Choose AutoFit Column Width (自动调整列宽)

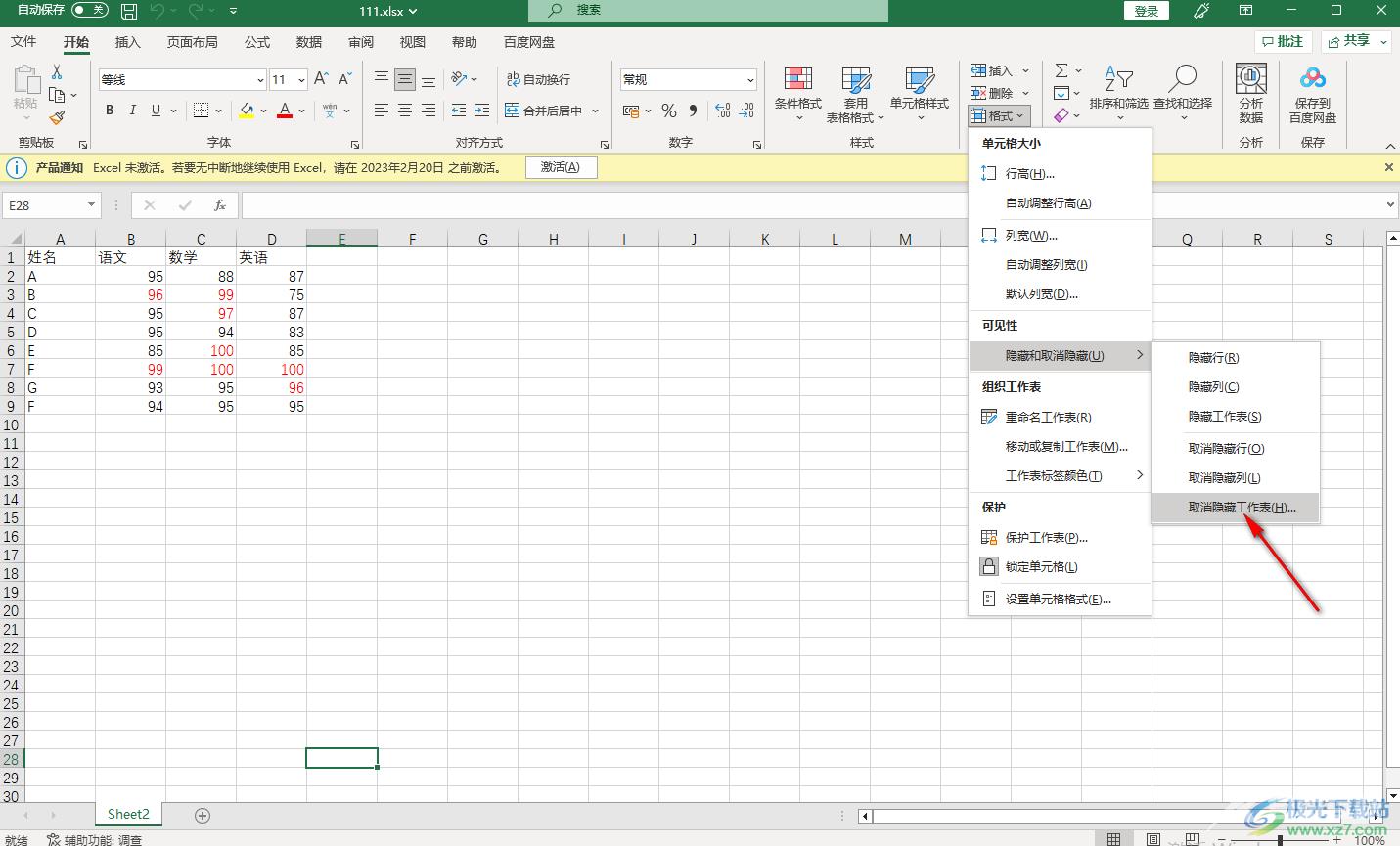(x=1060, y=265)
